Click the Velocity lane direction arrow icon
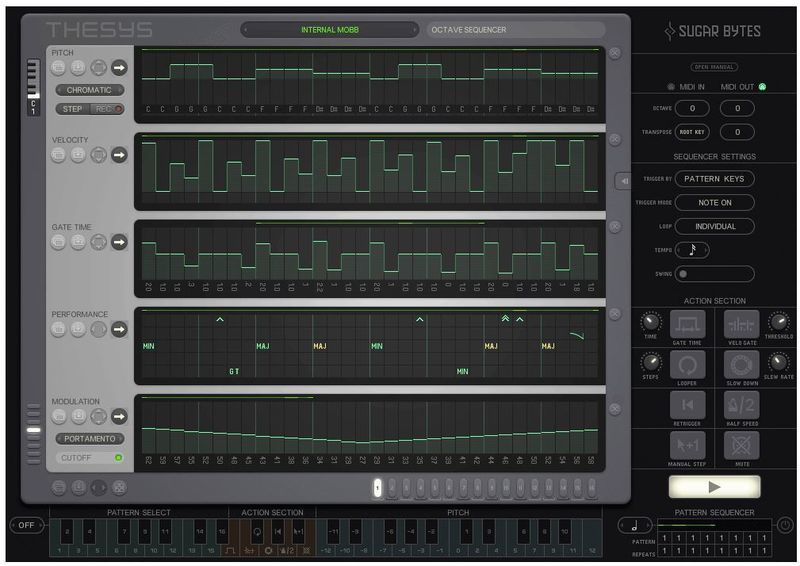Image resolution: width=800 pixels, height=566 pixels. (119, 155)
